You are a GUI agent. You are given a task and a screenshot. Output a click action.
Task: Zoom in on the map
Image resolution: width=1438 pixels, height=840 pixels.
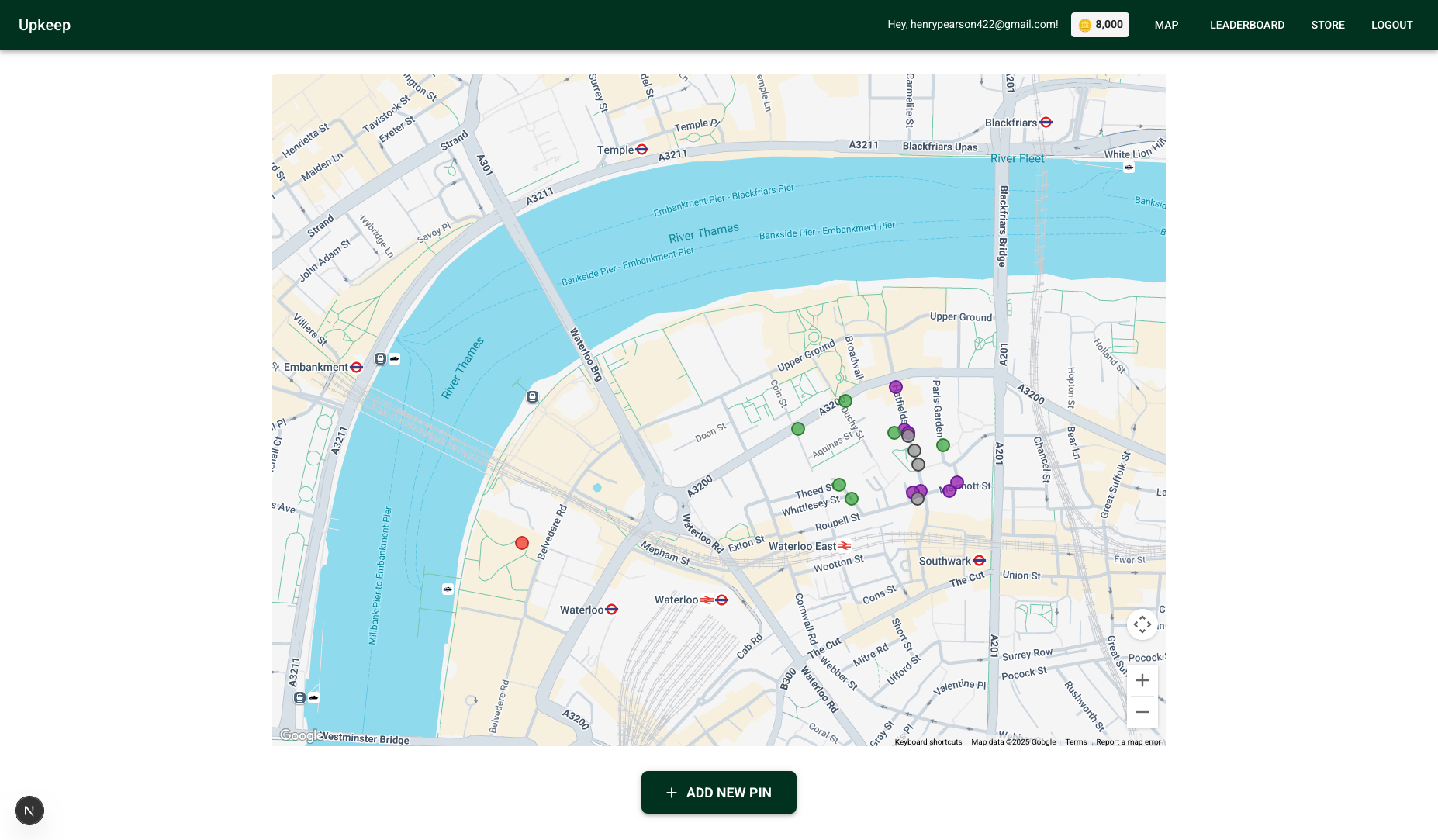[1142, 680]
